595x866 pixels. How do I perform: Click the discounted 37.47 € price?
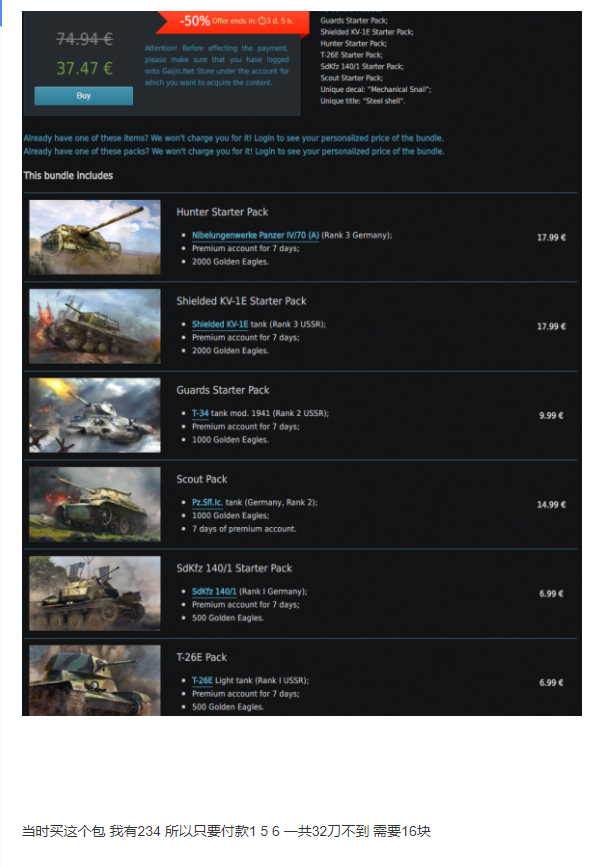(x=85, y=68)
